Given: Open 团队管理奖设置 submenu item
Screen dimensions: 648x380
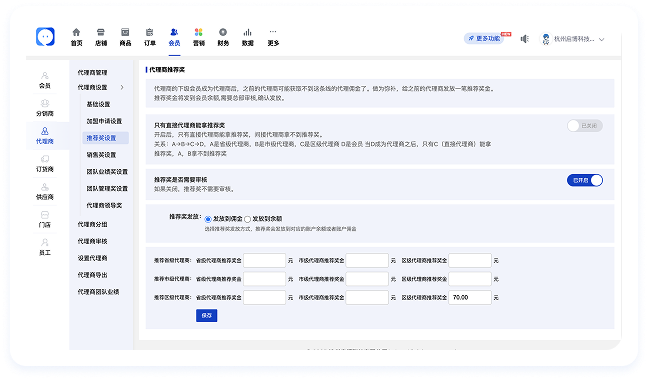Looking at the screenshot, I should (107, 188).
